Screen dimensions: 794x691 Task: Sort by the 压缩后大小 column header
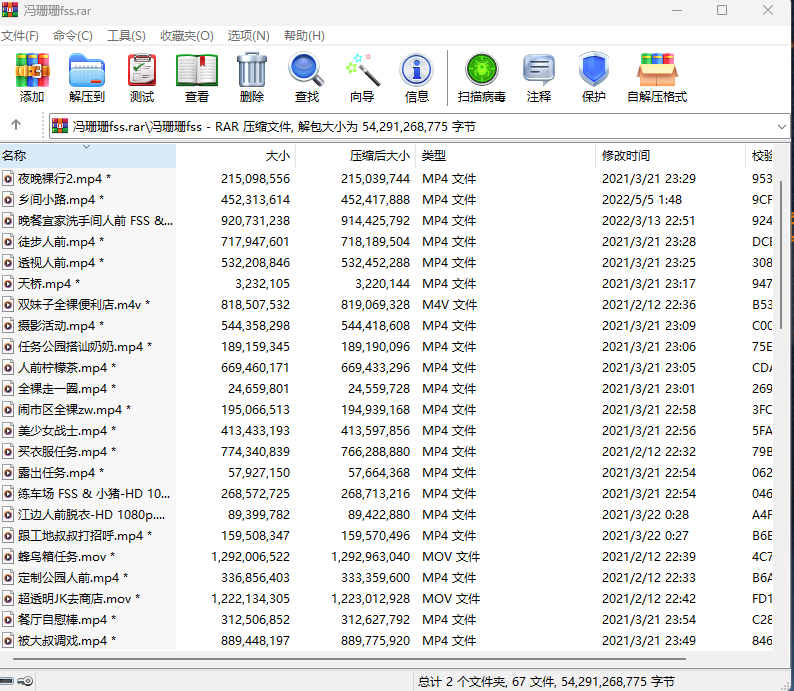coord(355,155)
